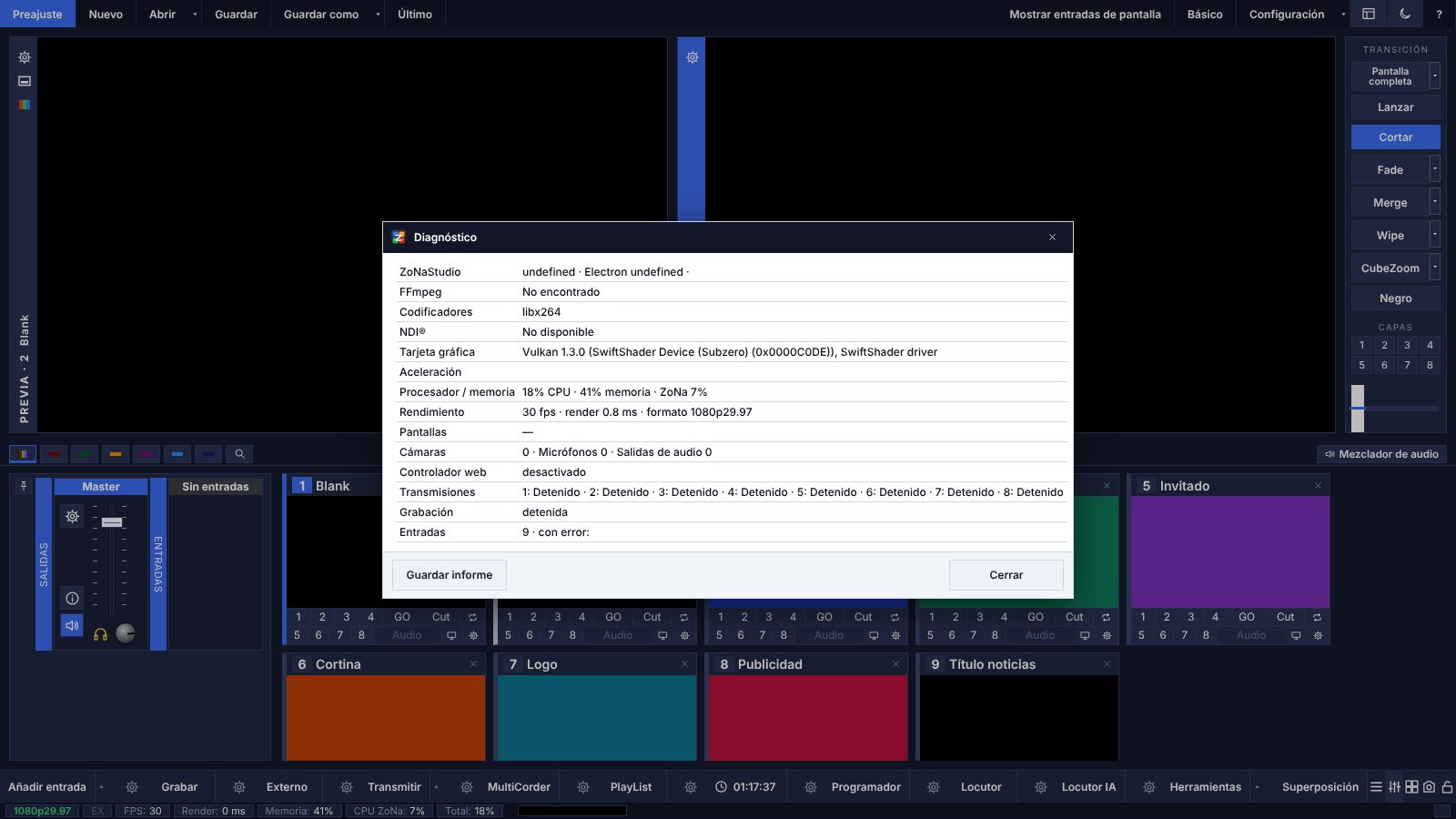Expand the Abrir dropdown arrow
The width and height of the screenshot is (1456, 819).
point(195,14)
